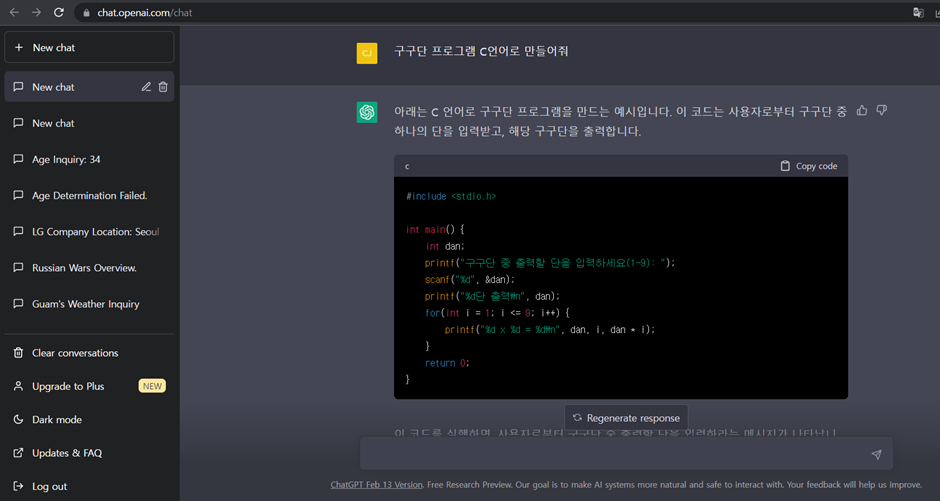940x501 pixels.
Task: Click the yellow NEW badge
Action: 152,386
